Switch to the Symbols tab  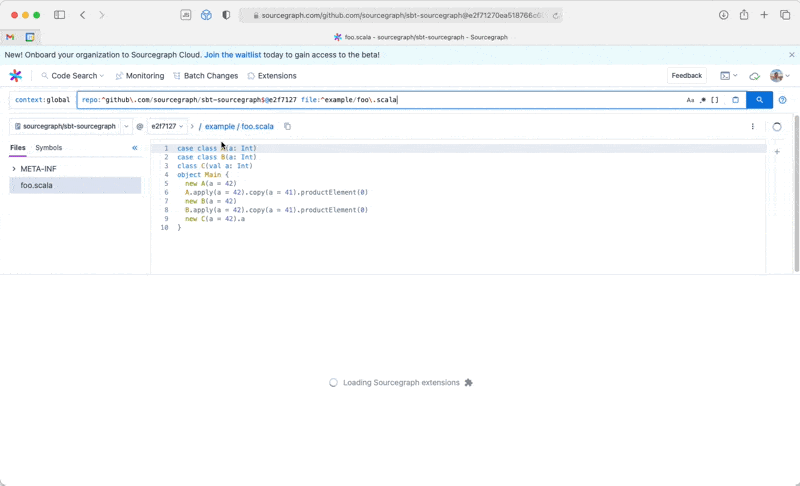(48, 148)
